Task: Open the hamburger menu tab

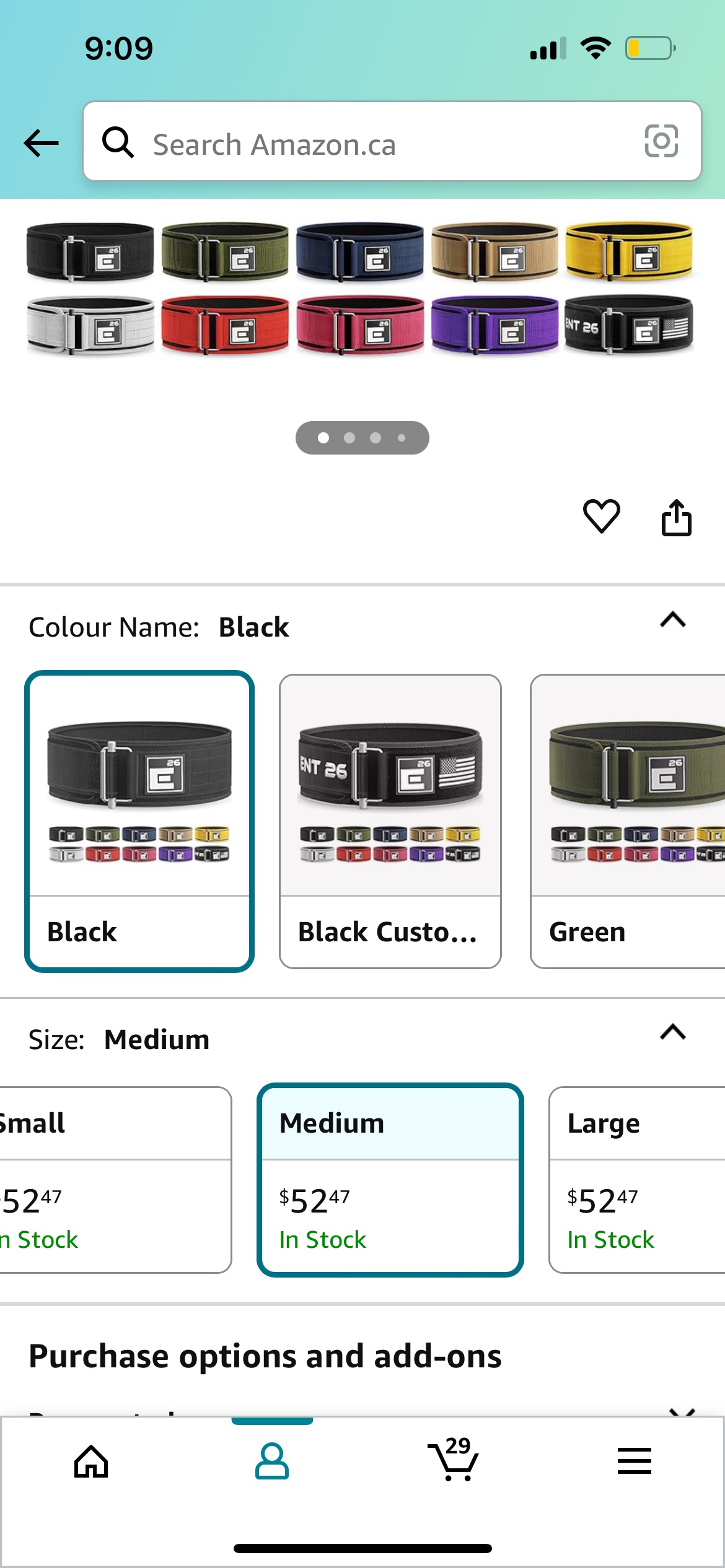Action: (x=635, y=1461)
